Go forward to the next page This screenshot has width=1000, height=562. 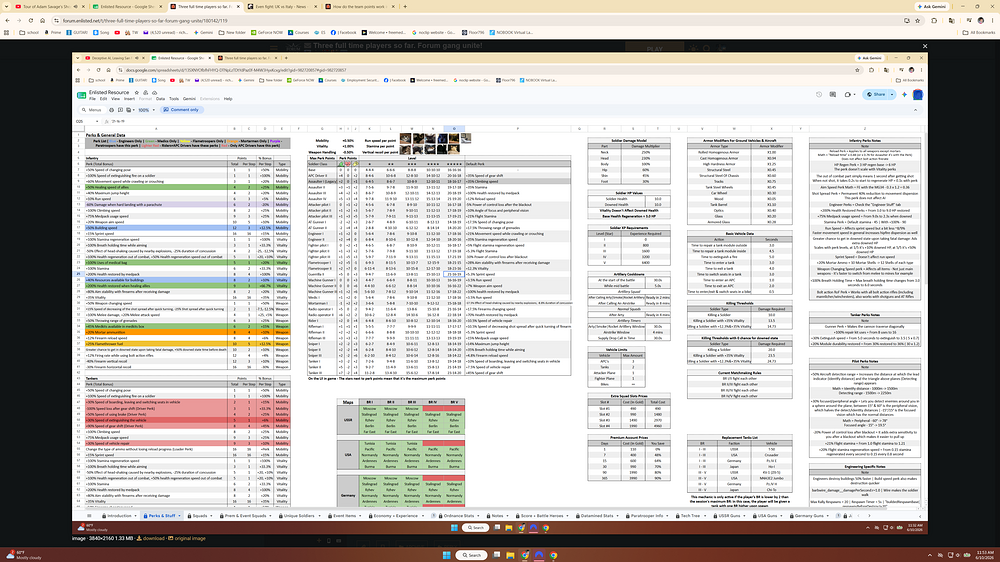(x=19, y=20)
